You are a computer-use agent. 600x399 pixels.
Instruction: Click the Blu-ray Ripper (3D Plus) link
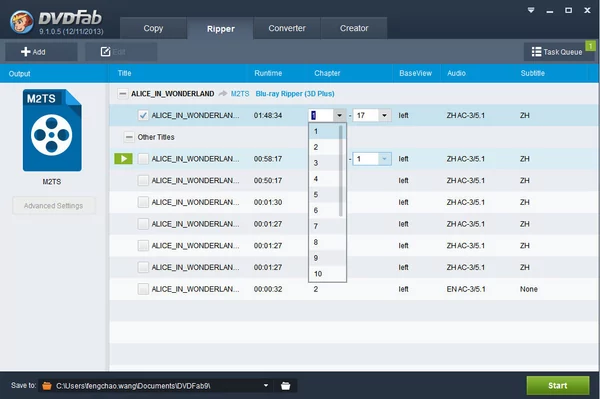(295, 94)
